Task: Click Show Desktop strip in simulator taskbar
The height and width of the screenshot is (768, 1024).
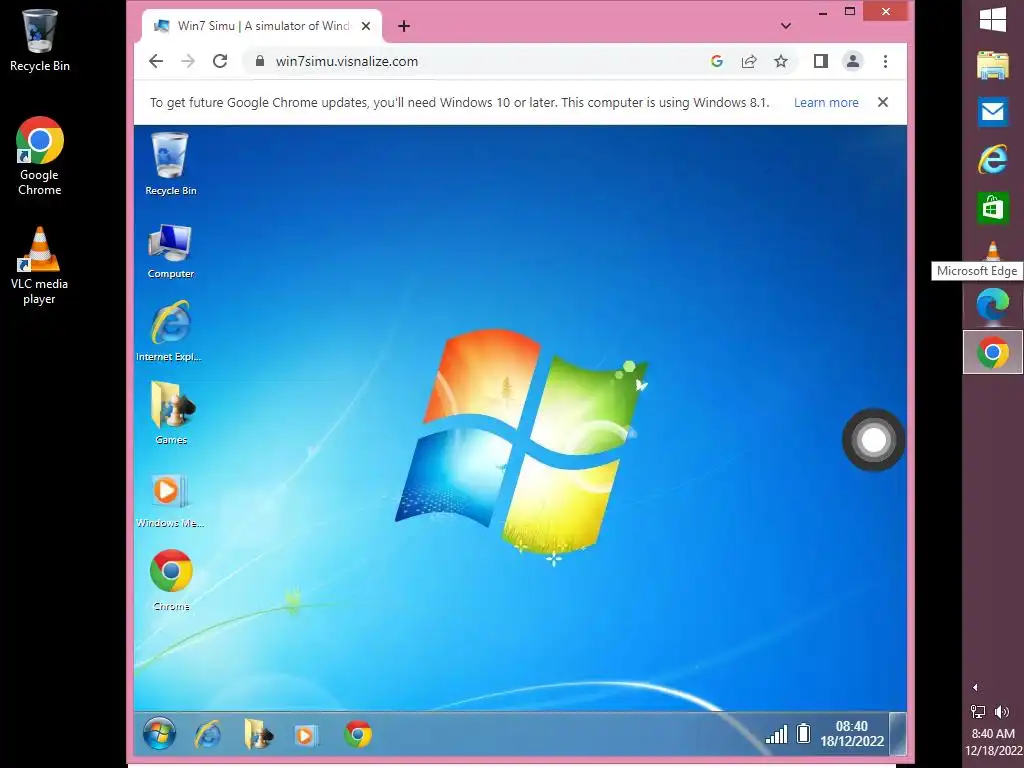Action: click(899, 733)
